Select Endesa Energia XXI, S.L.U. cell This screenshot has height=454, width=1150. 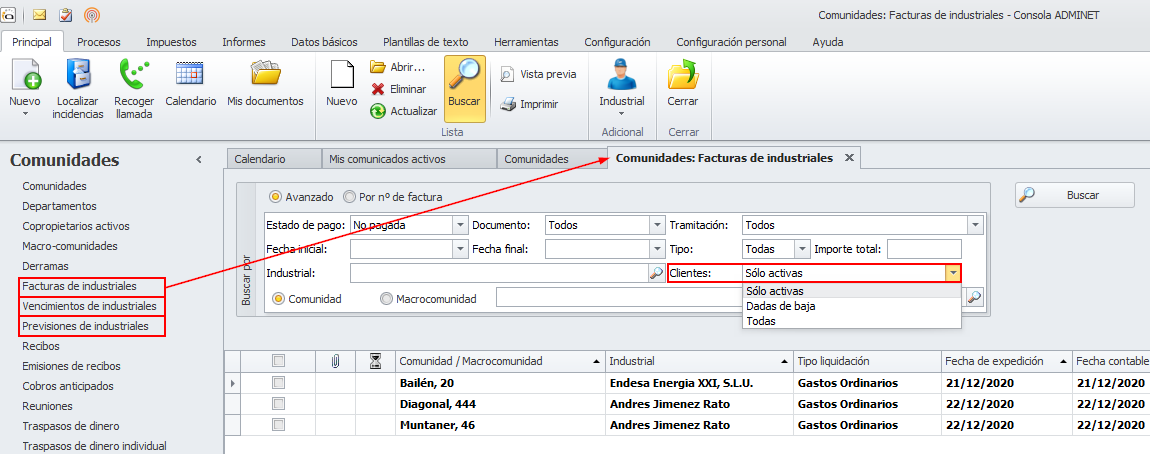(x=700, y=382)
